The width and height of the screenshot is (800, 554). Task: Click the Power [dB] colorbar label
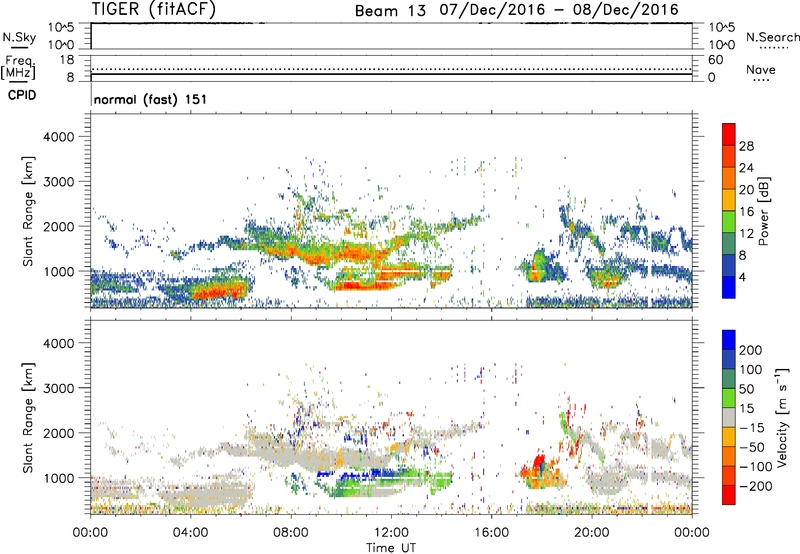764,211
